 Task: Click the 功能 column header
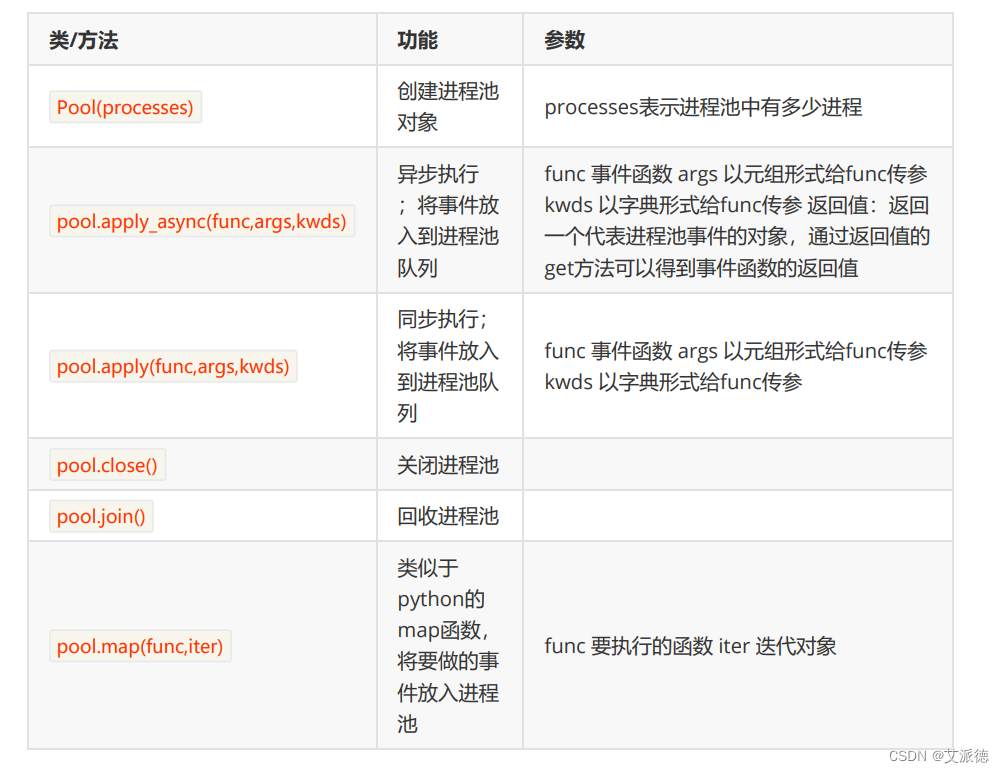pyautogui.click(x=409, y=38)
